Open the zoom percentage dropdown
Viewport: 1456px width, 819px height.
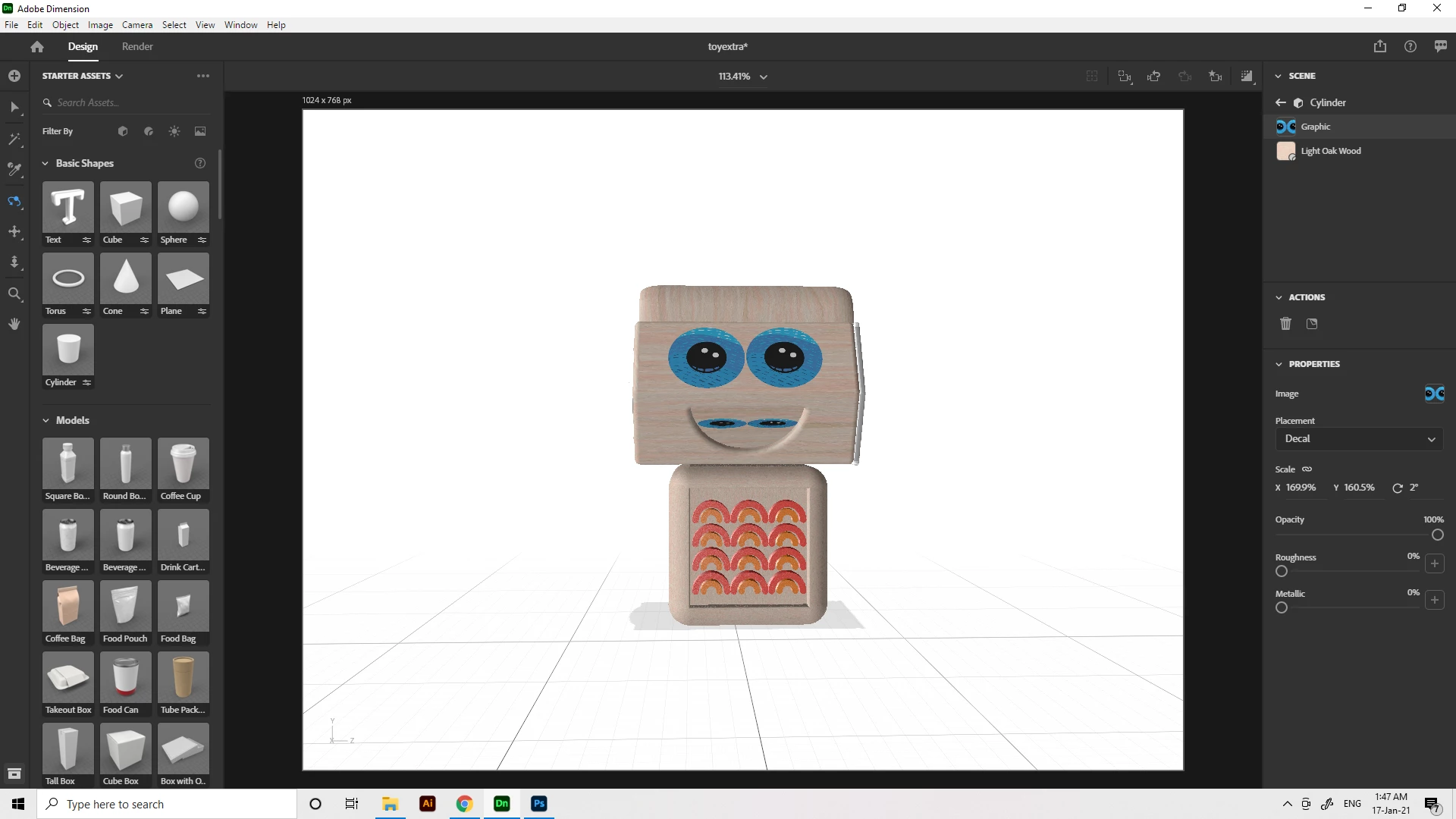(x=763, y=77)
